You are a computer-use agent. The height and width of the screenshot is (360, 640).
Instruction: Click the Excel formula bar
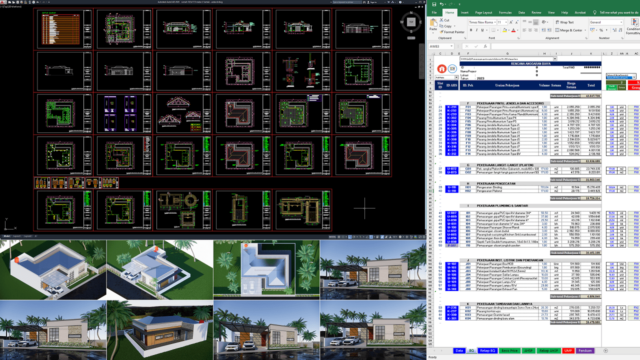click(565, 47)
